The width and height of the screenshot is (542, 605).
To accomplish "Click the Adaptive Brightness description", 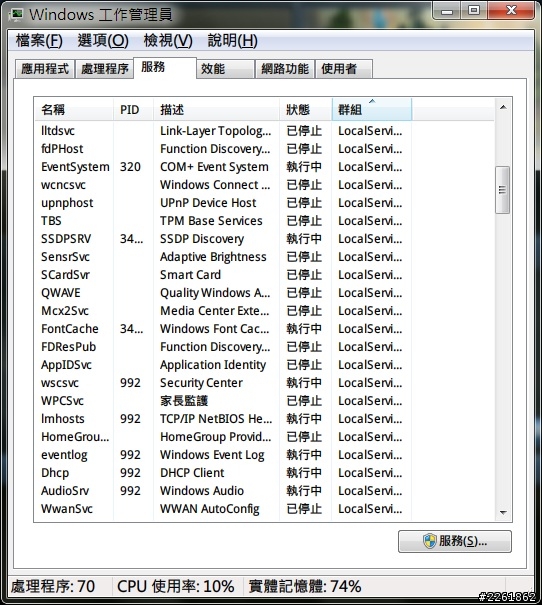I will pos(213,257).
